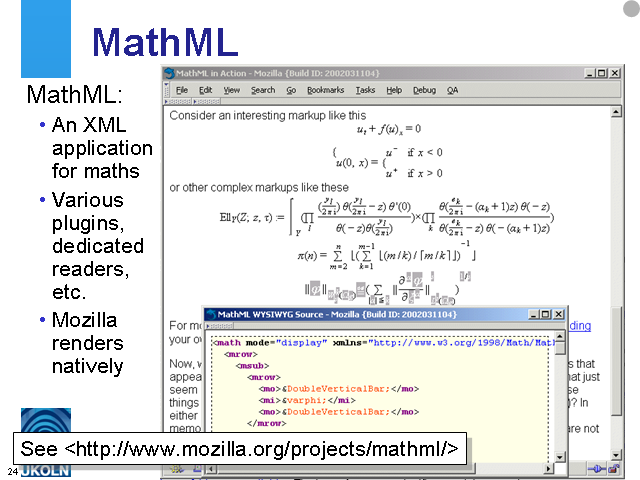The width and height of the screenshot is (640, 480).
Task: Click the π(n) summation formula
Action: 387,256
